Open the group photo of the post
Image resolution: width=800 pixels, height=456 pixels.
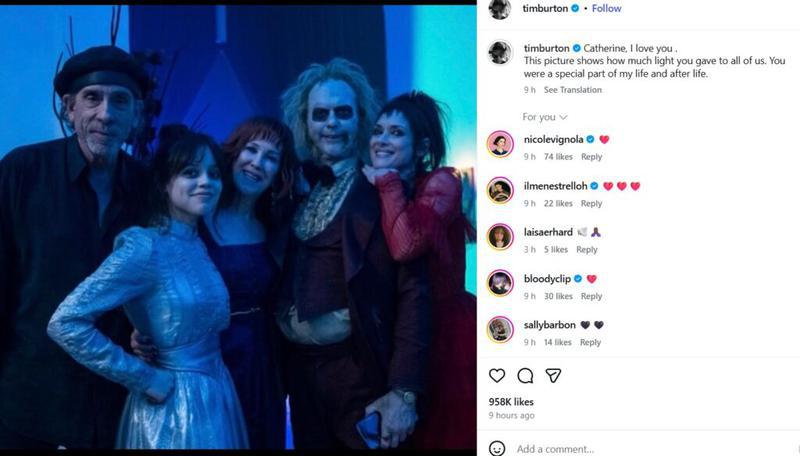[238, 227]
